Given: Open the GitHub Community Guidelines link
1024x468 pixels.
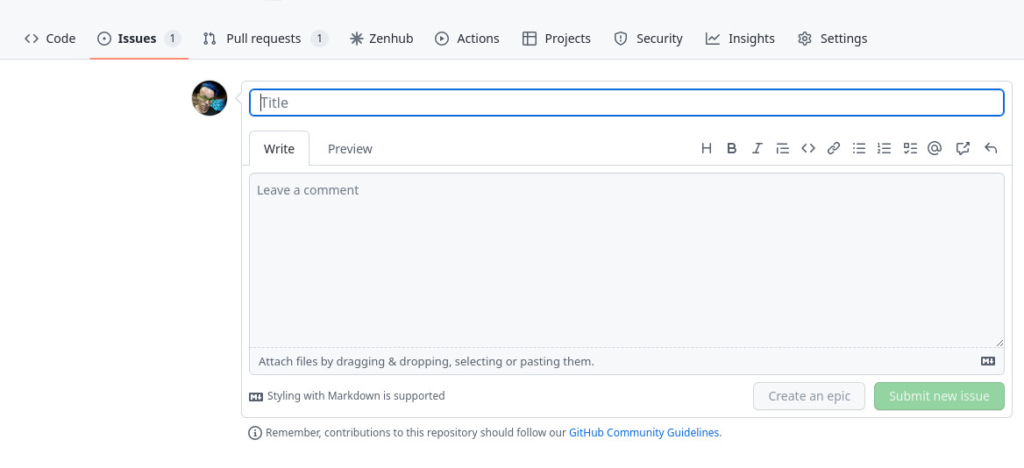Looking at the screenshot, I should (x=643, y=433).
